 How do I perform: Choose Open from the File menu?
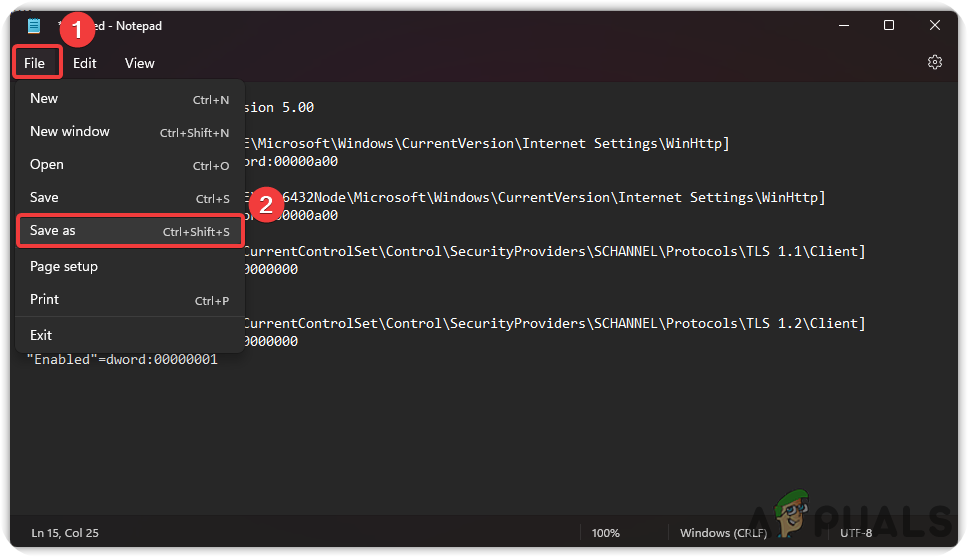(130, 165)
